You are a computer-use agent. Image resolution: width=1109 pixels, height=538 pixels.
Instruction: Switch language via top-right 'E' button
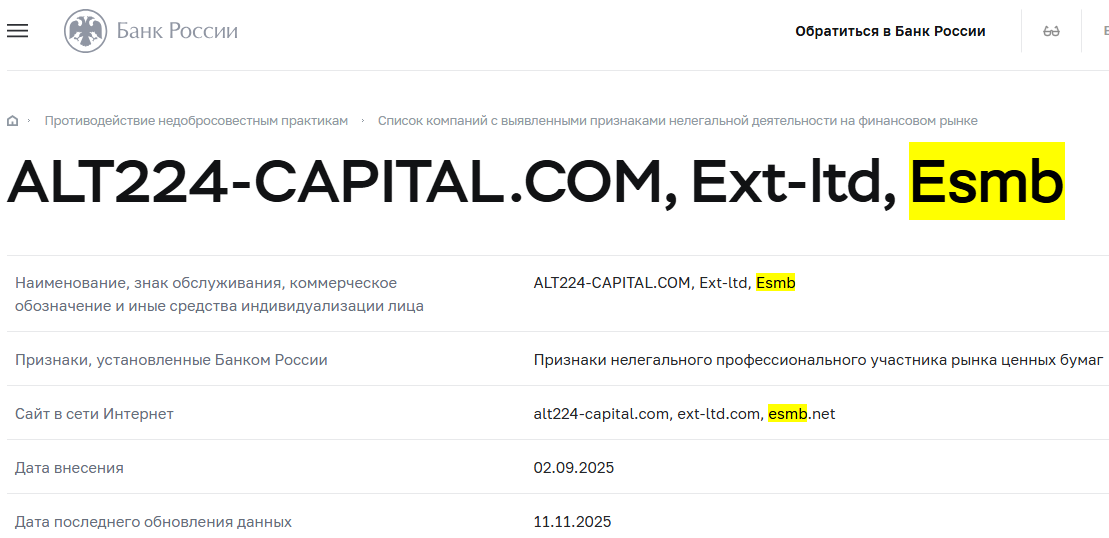[x=1105, y=31]
